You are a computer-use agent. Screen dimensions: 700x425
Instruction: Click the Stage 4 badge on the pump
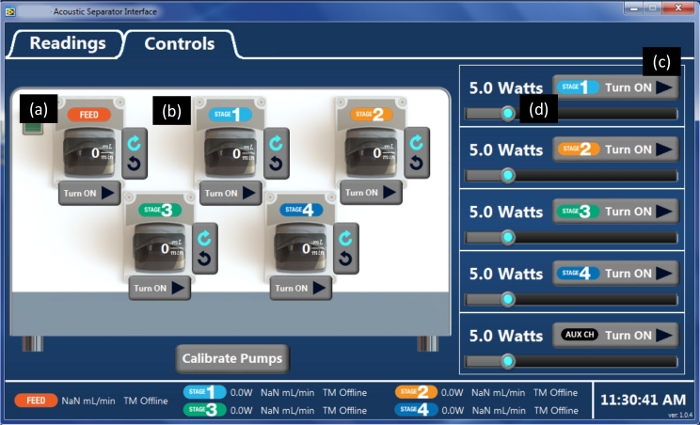301,209
